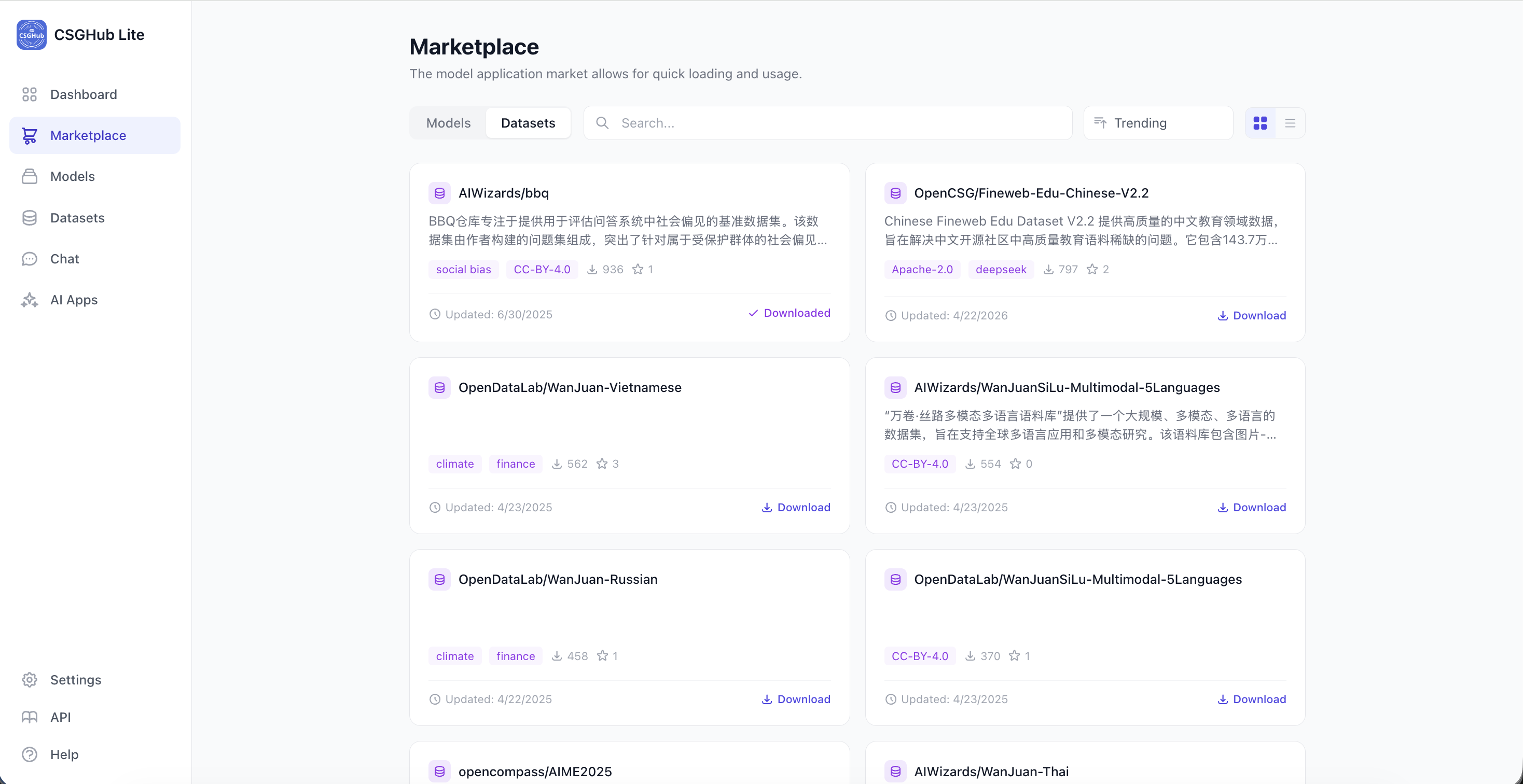Viewport: 1523px width, 784px height.
Task: Download OpenDataLab/WanJuan-Vietnamese dataset
Action: click(796, 508)
